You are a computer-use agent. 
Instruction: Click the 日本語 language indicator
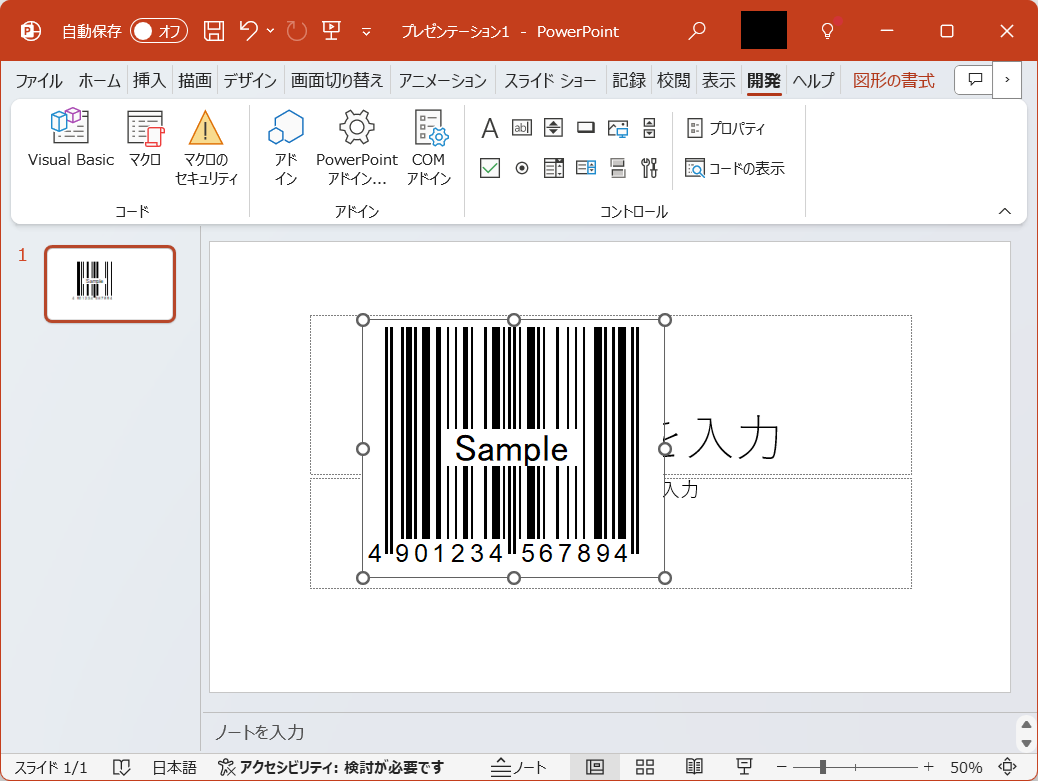click(175, 768)
